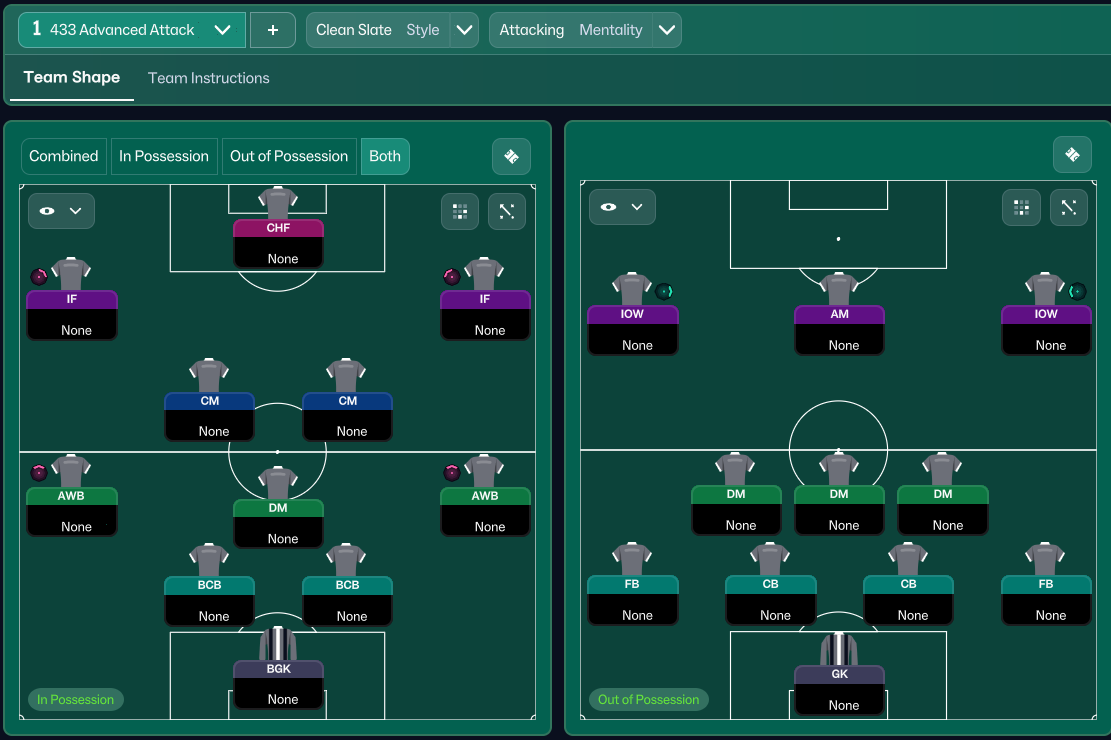The height and width of the screenshot is (740, 1111).
Task: Select the Team Shape tab
Action: [x=72, y=77]
